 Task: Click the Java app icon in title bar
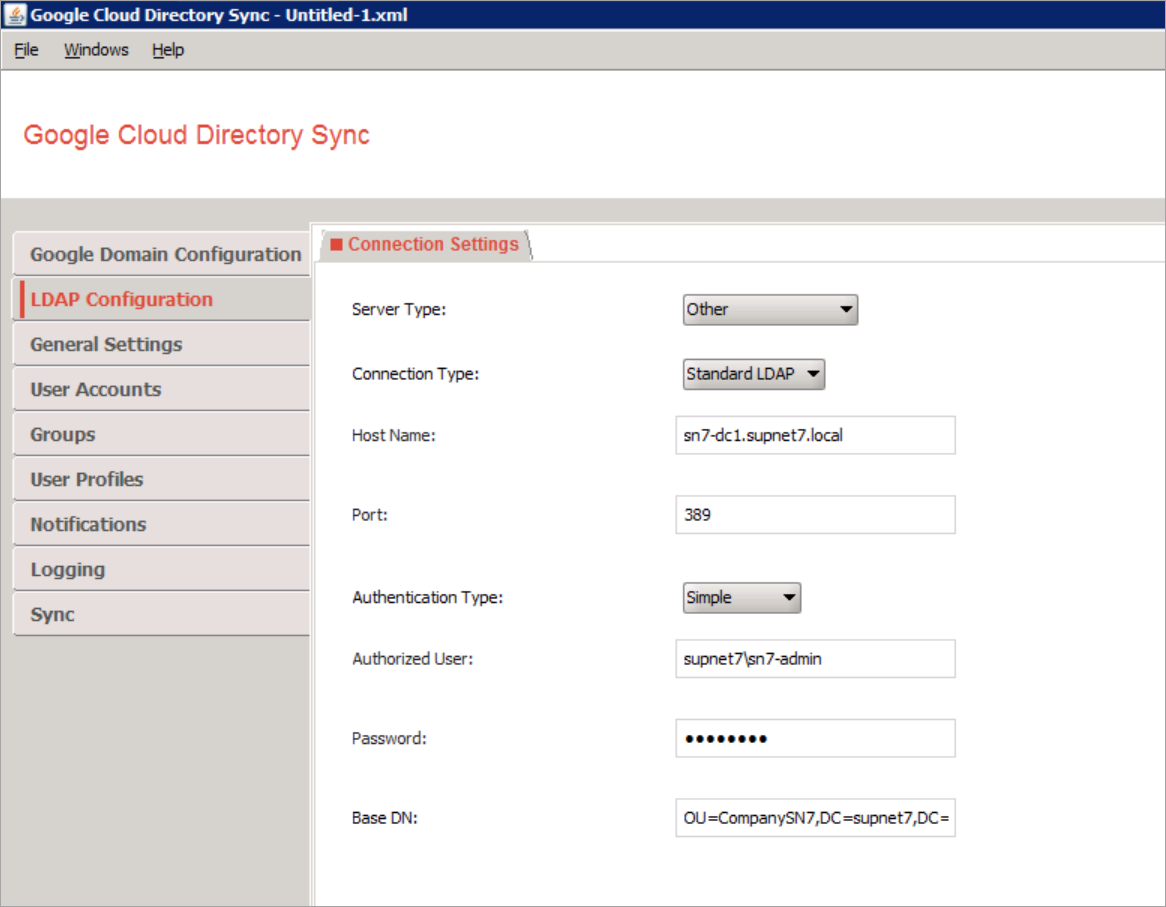coord(16,16)
